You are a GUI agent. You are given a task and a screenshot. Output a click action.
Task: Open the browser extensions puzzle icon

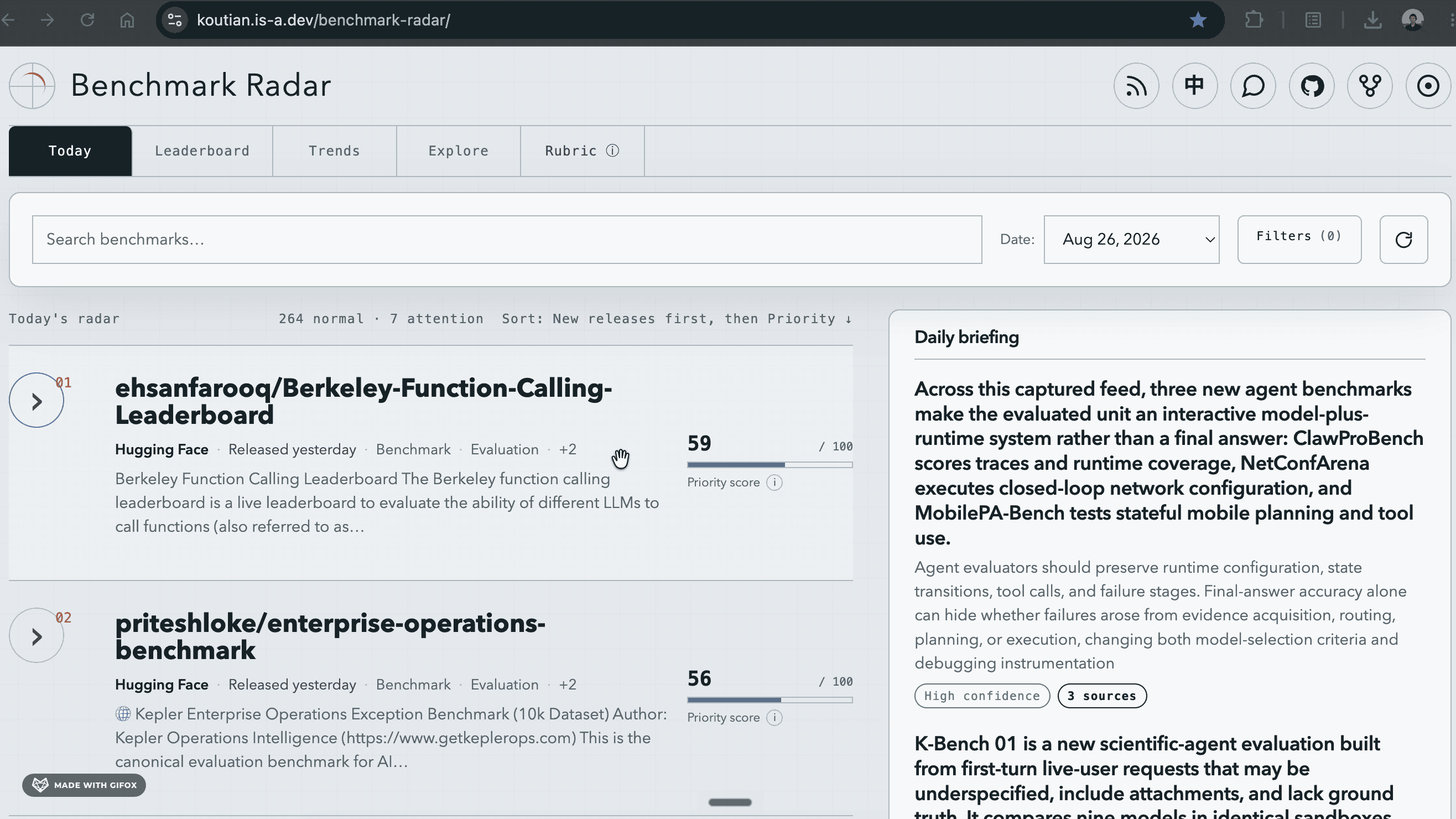coord(1254,20)
